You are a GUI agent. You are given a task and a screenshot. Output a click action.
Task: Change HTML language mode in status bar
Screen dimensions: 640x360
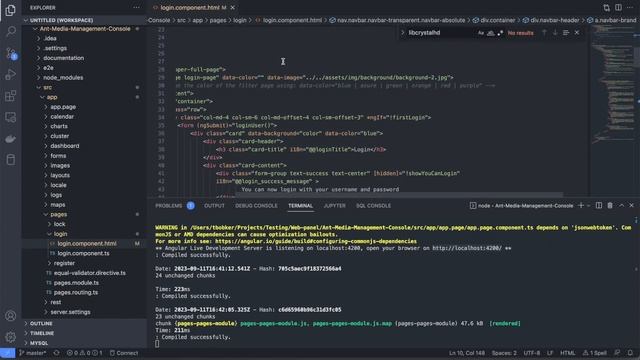coord(567,353)
